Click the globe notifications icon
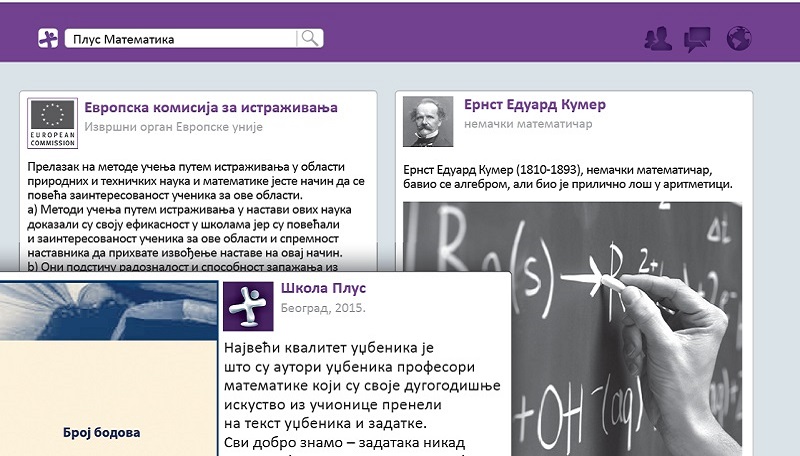The width and height of the screenshot is (800, 456). [739, 39]
